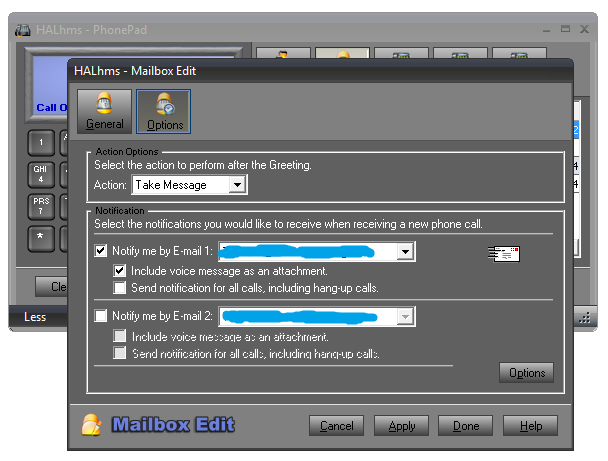
Task: Click the Apply button
Action: coord(402,426)
